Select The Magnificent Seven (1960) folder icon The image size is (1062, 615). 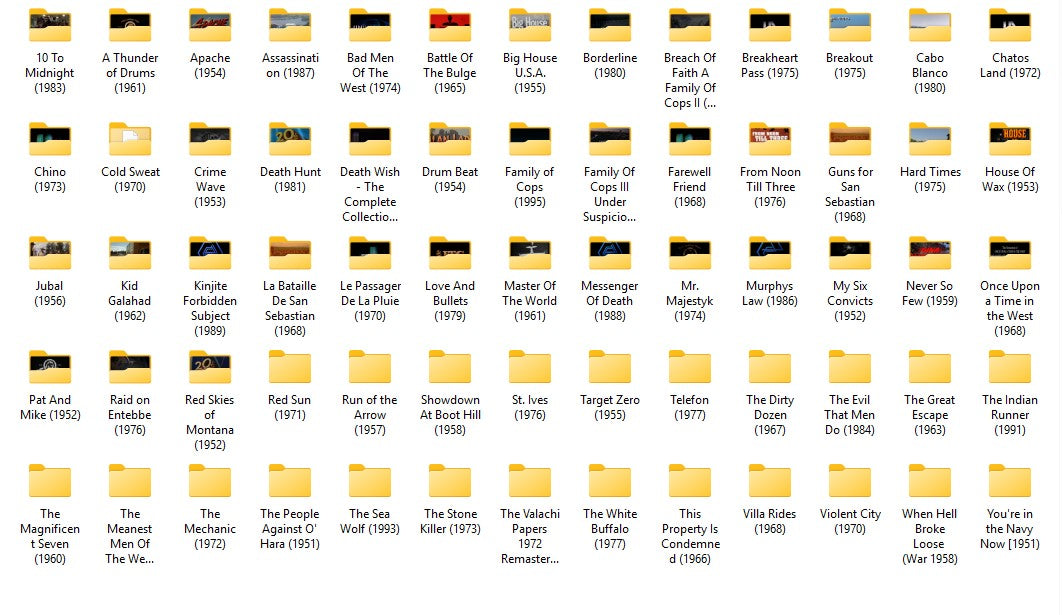(49, 481)
